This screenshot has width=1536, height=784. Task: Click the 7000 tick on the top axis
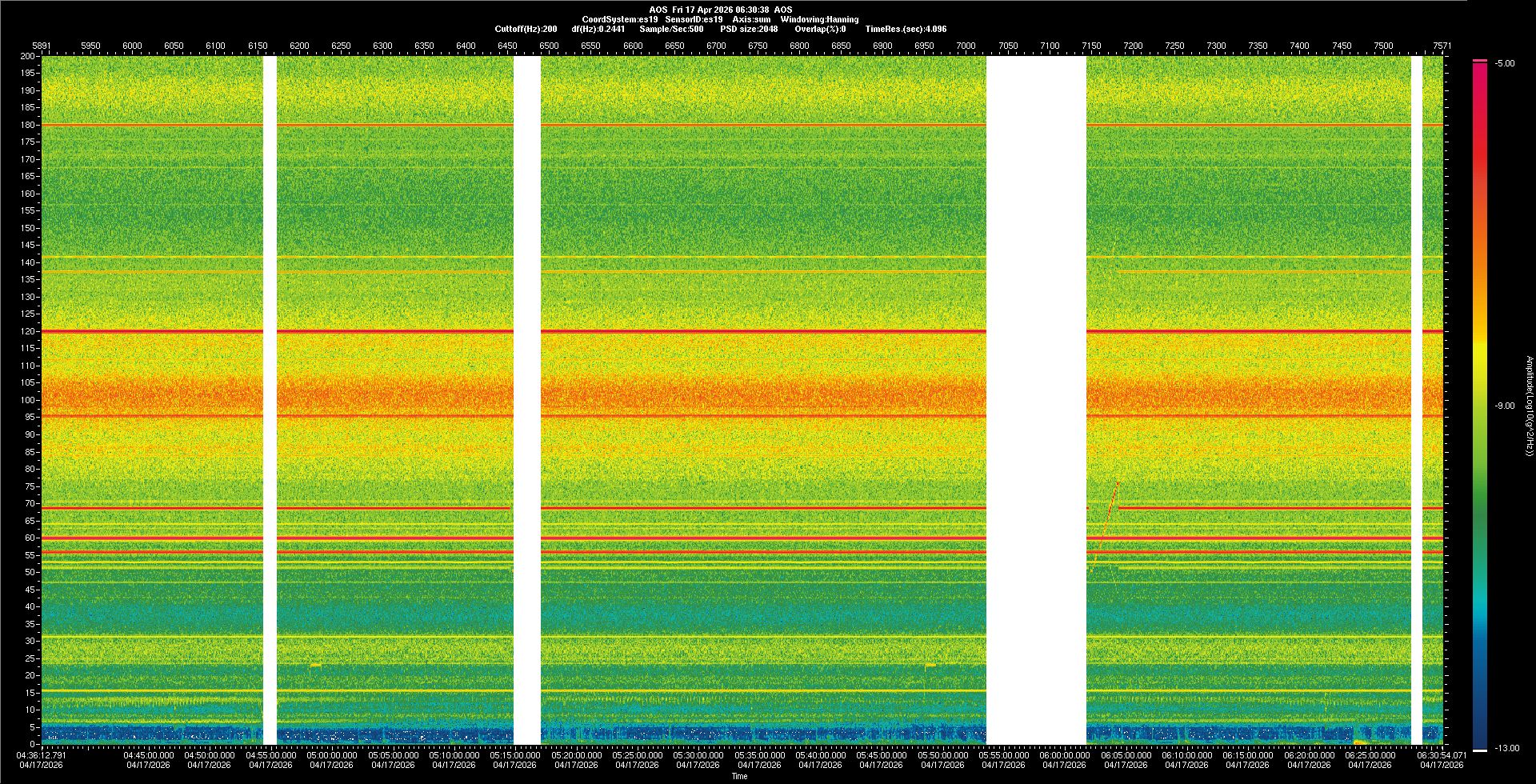(x=966, y=46)
